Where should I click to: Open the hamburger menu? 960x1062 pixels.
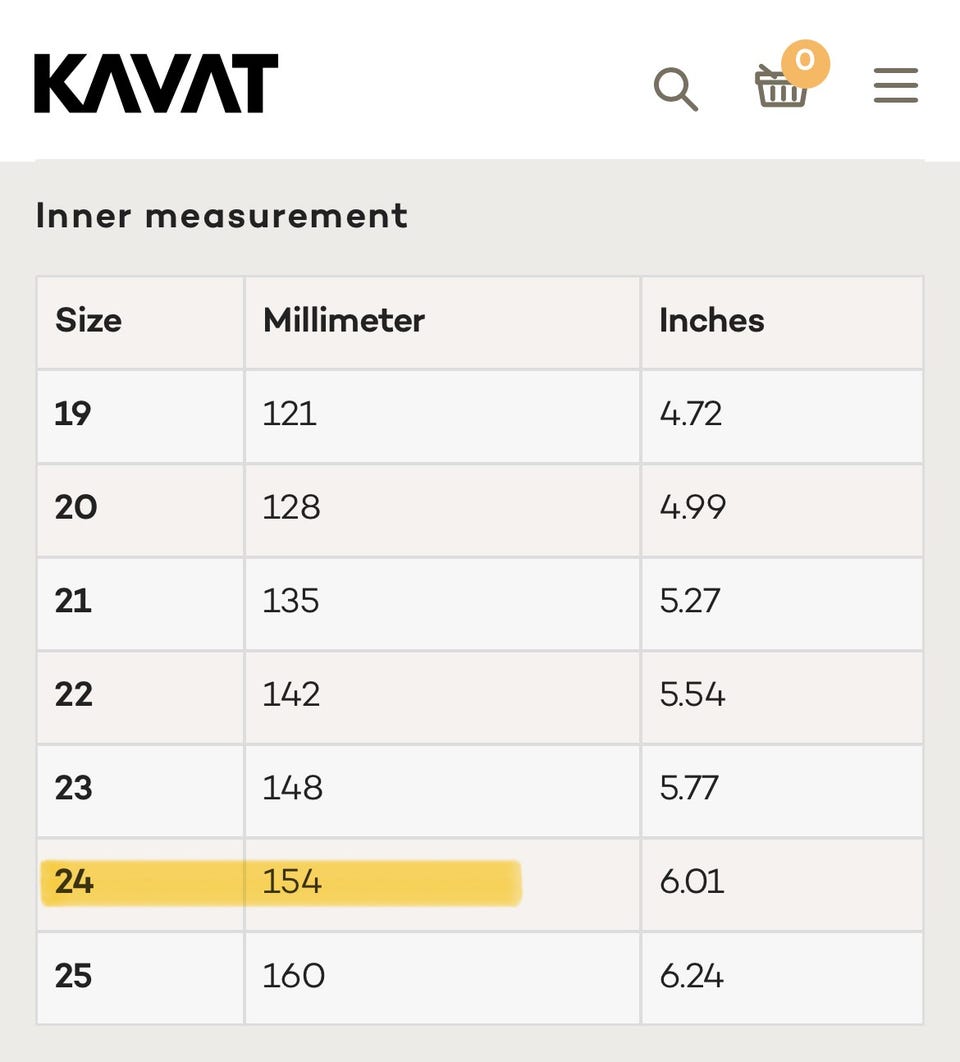click(896, 85)
